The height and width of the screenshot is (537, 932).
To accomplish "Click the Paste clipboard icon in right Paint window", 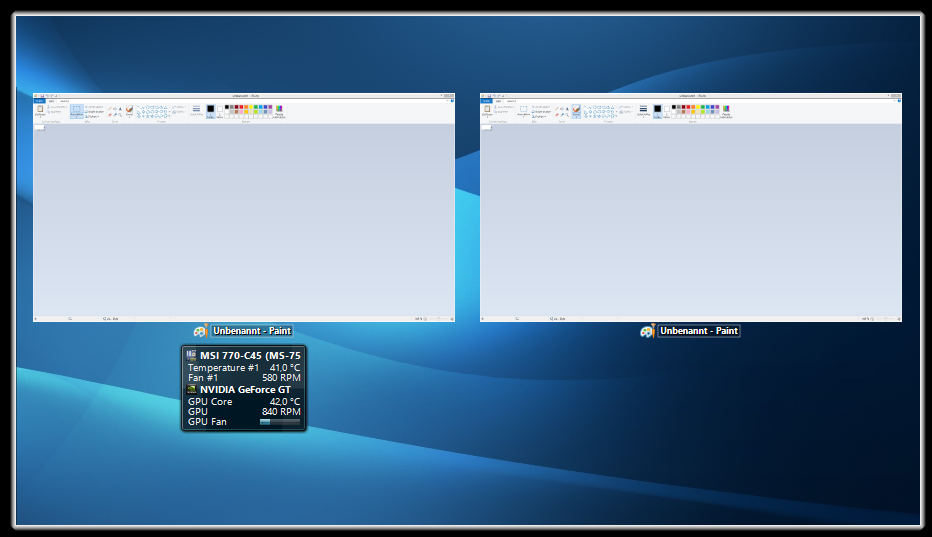I will 486,110.
